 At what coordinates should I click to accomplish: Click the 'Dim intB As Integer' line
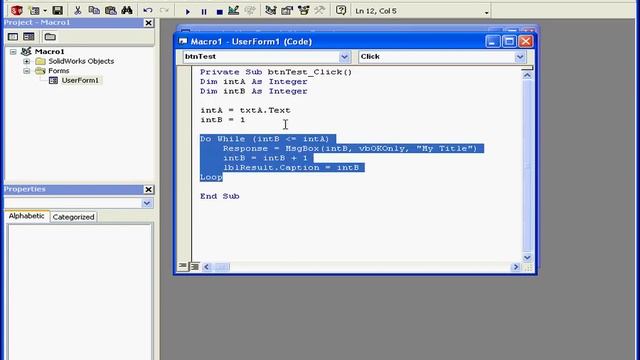click(x=253, y=91)
